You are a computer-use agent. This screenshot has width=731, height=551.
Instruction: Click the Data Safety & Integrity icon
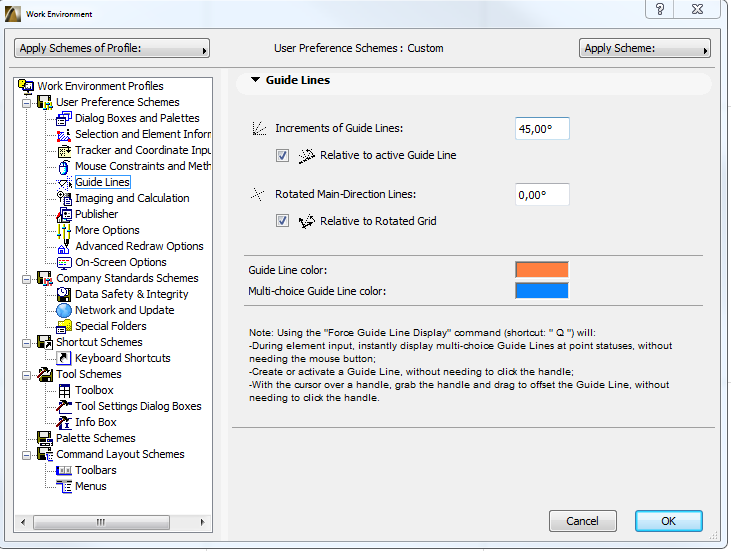click(x=65, y=294)
